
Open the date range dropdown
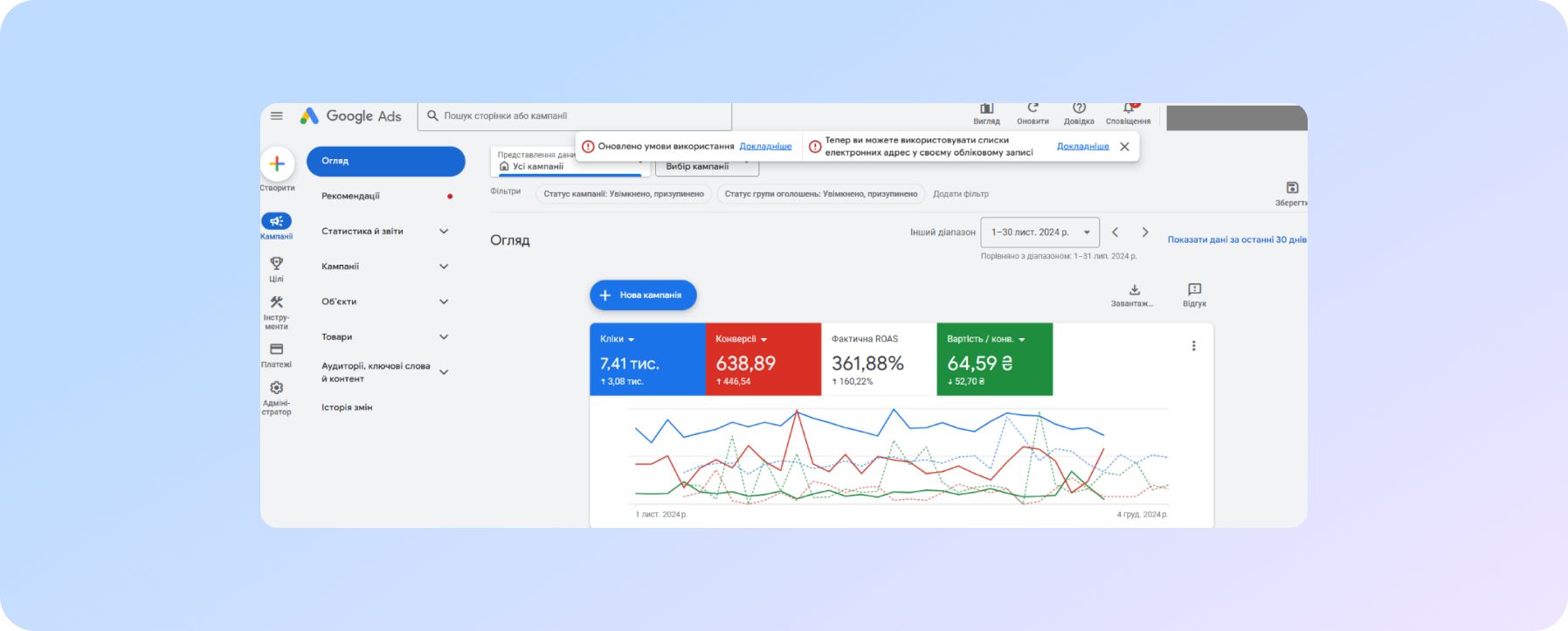pos(1040,232)
